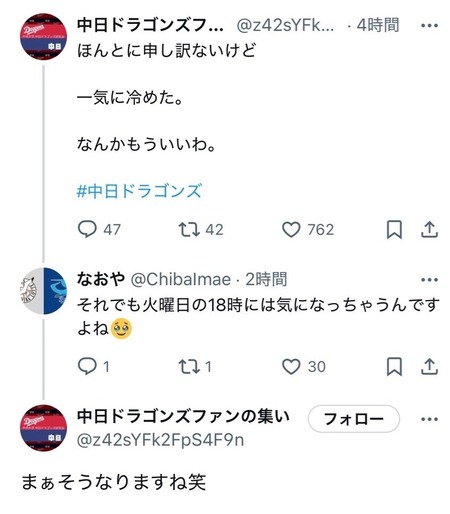Open reply icon on the 47-comment tweet
This screenshot has width=450, height=514.
[87, 229]
